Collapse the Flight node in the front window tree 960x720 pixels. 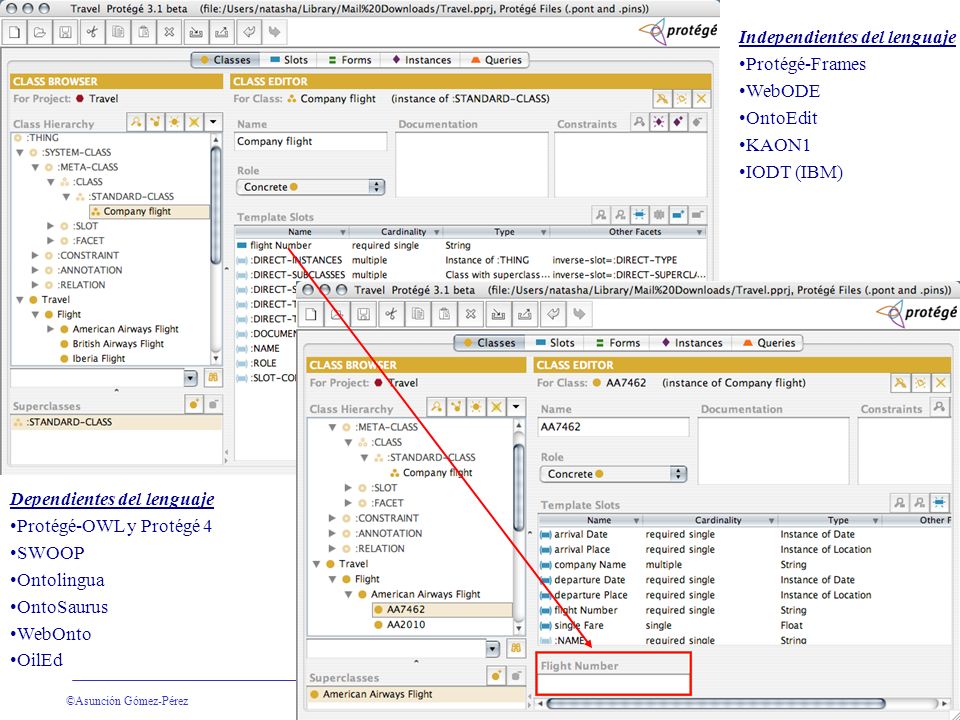(332, 579)
